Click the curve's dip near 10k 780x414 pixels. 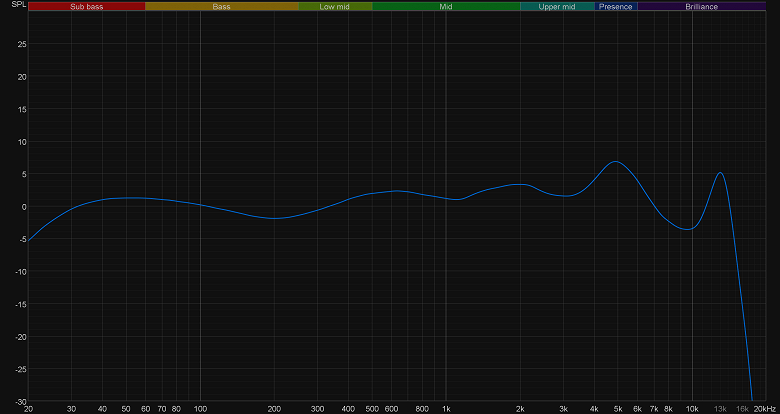click(688, 229)
